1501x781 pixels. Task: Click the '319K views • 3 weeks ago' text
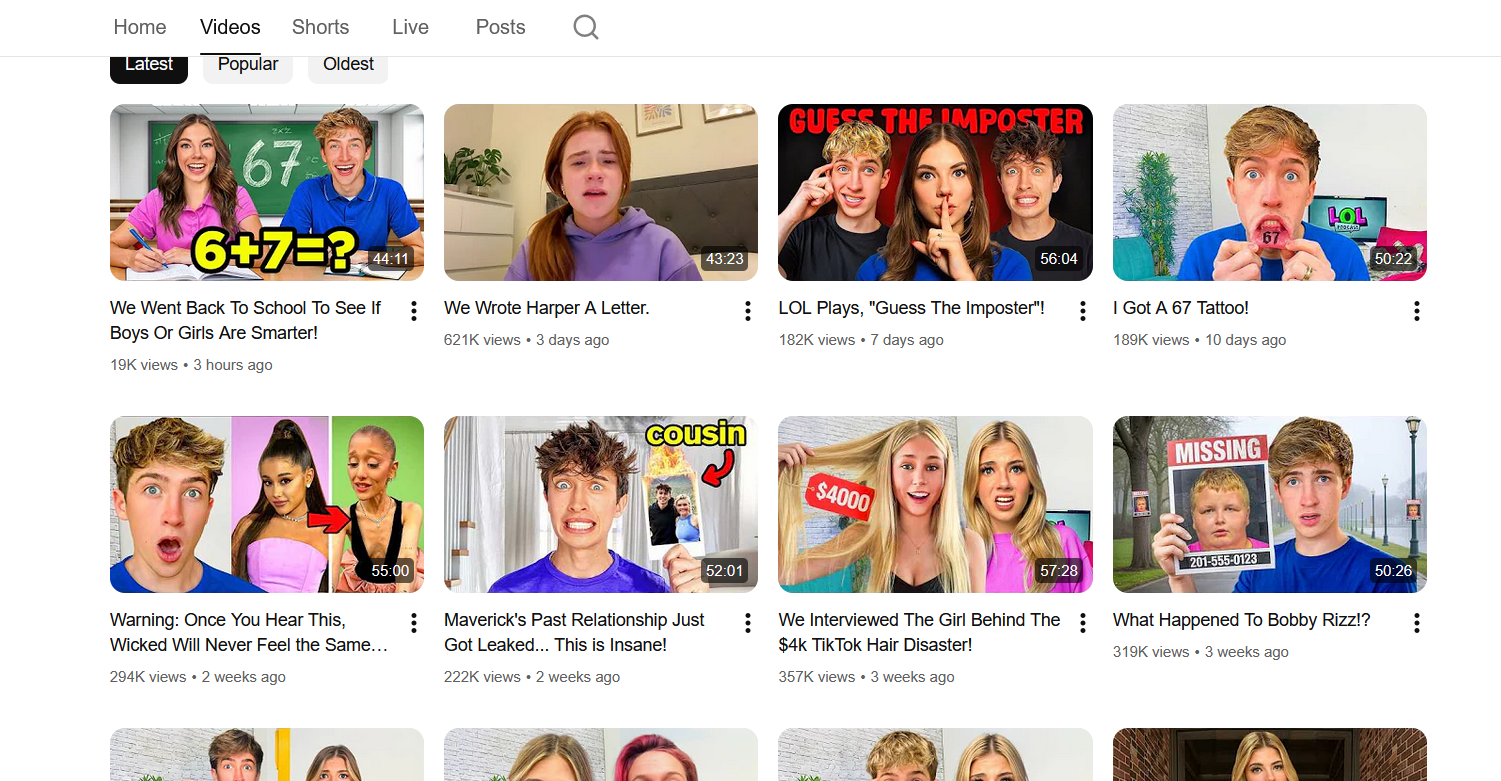click(x=1201, y=652)
